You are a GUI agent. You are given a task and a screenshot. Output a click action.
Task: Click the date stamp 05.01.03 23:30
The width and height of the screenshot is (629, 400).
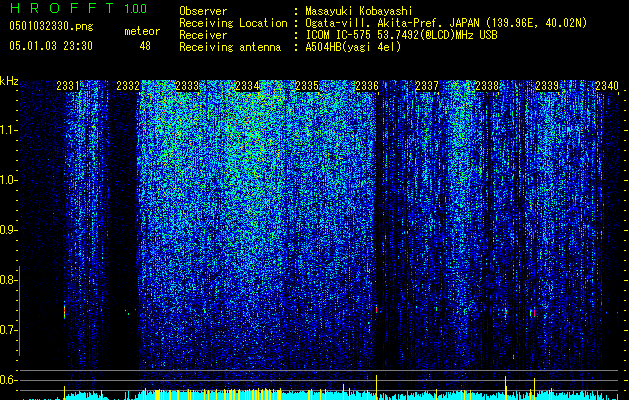(51, 46)
